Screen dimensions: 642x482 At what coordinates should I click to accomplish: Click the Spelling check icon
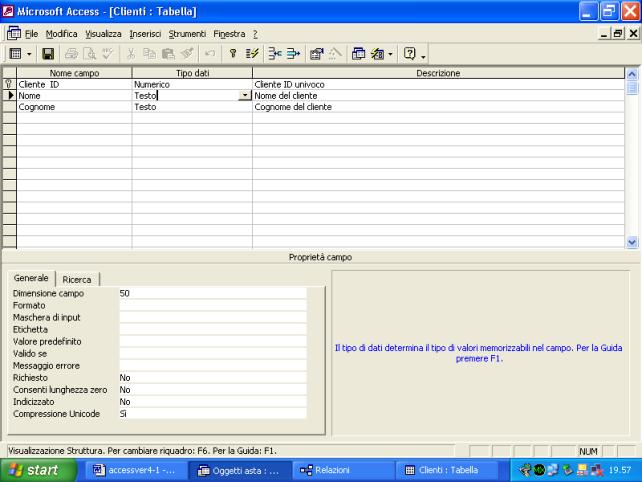(x=108, y=54)
